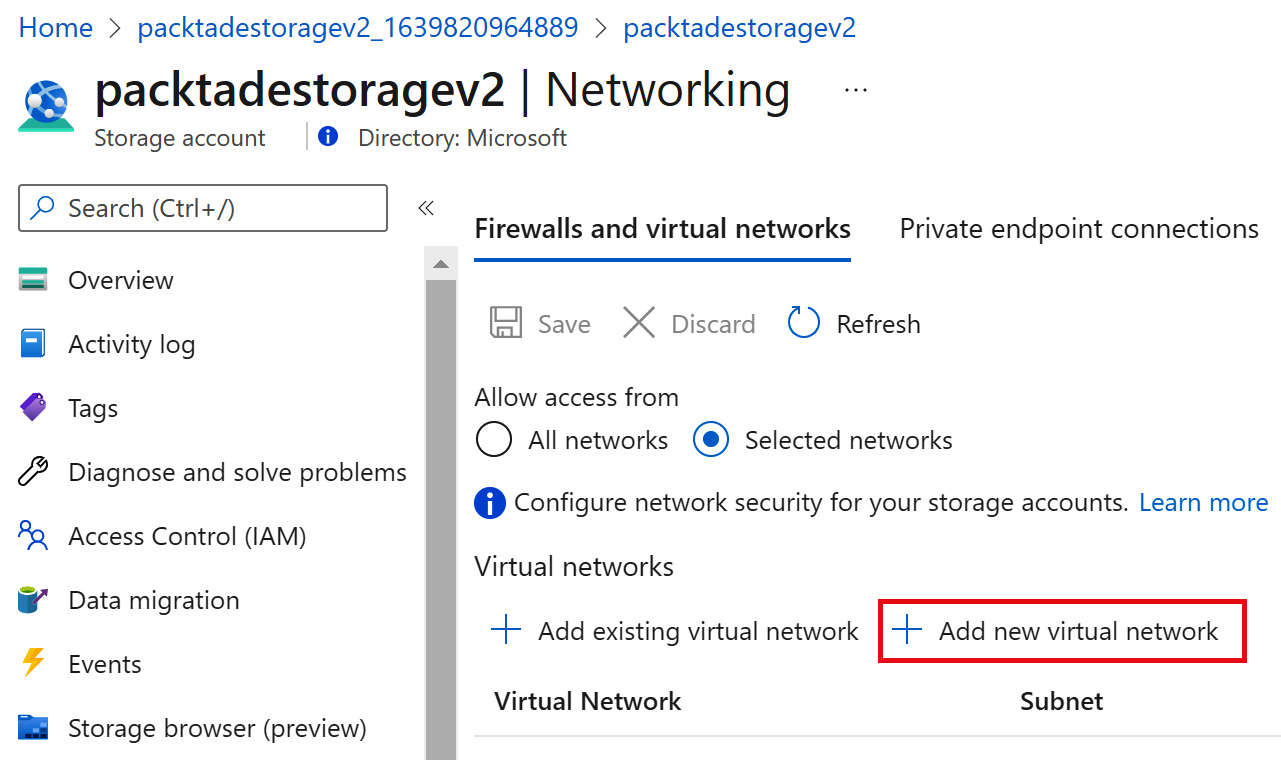Click the purple Tags icon

point(33,408)
